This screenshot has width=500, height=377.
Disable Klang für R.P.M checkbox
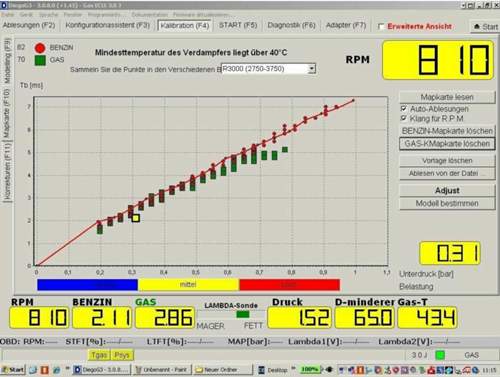[404, 118]
